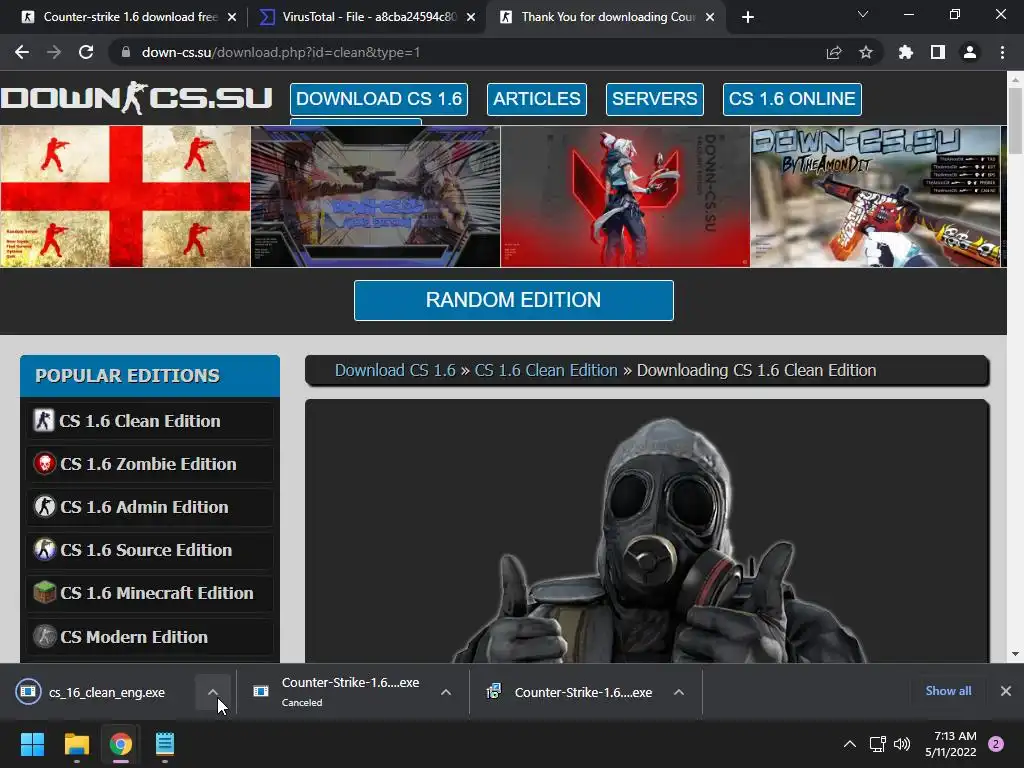Open CS Modern Edition in sidebar

point(150,637)
